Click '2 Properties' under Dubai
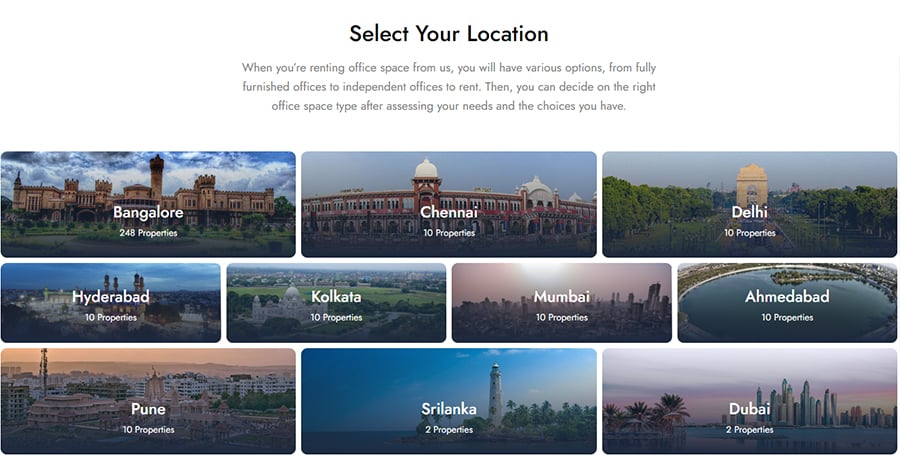The width and height of the screenshot is (900, 460). [749, 430]
